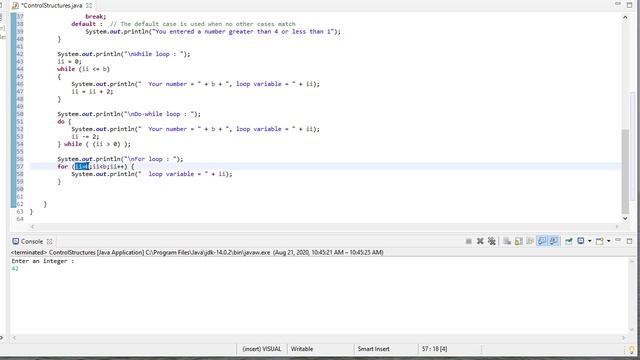
Task: Click the 'Enter an integer :' console line
Action: [x=43, y=261]
